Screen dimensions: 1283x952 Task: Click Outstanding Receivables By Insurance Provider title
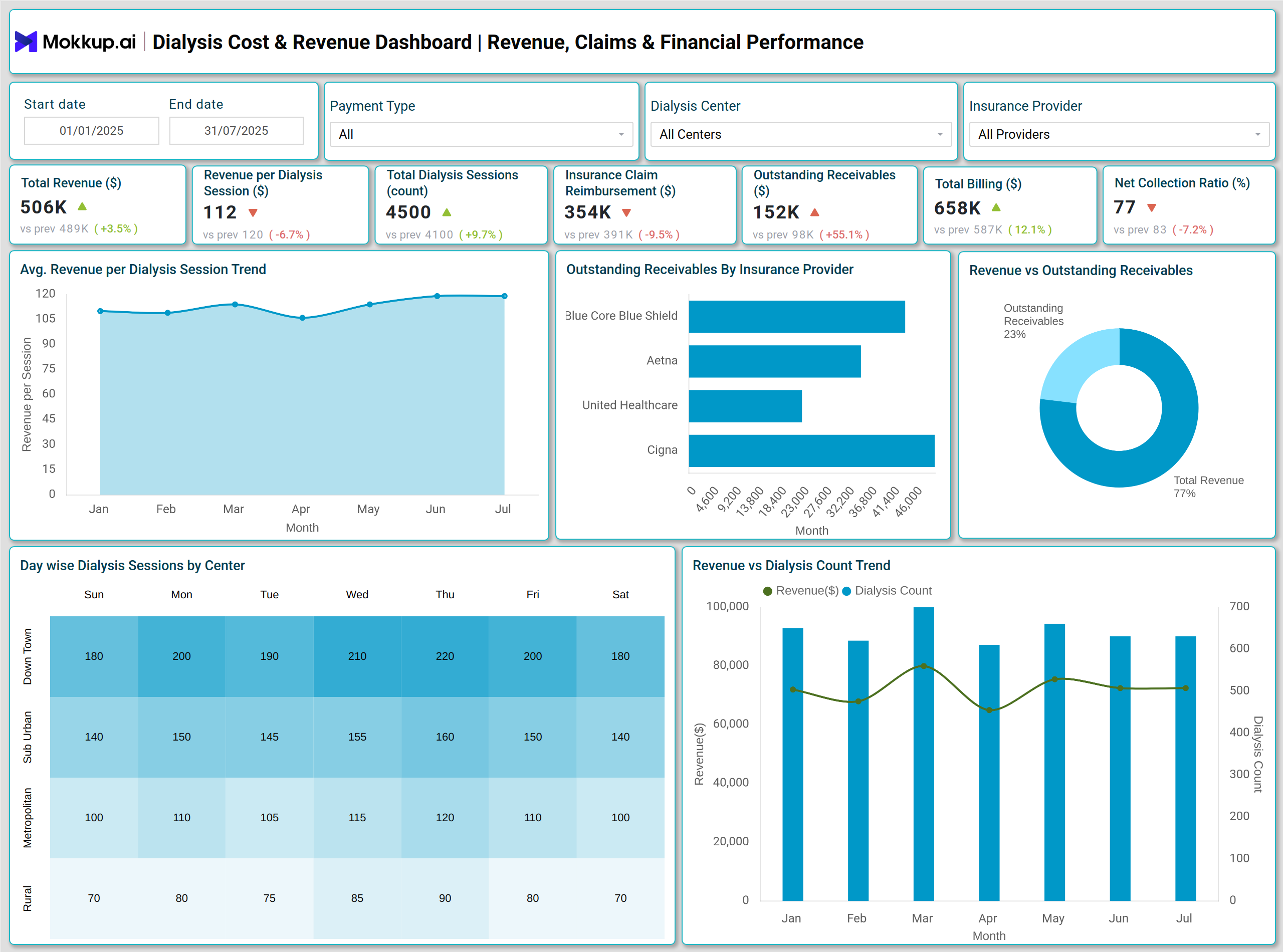710,270
